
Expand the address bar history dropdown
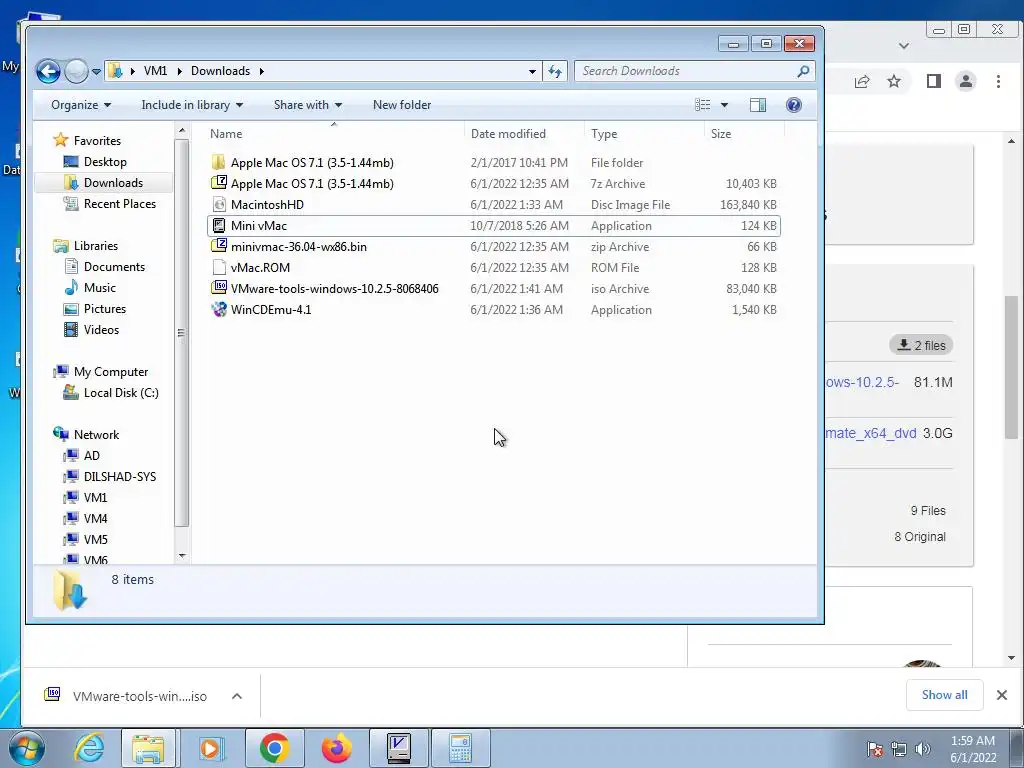pos(532,72)
